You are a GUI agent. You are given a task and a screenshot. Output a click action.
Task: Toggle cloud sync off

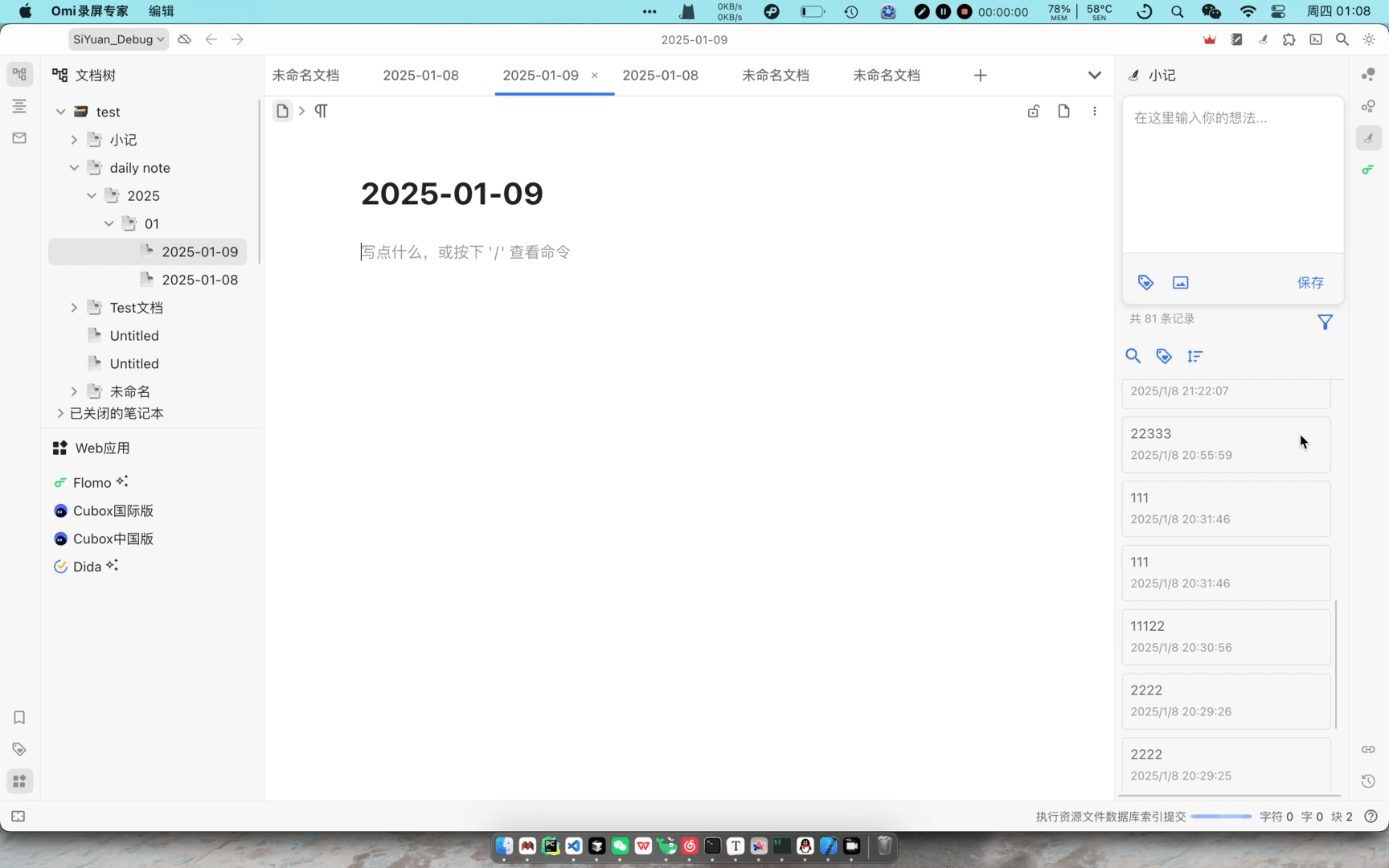coord(184,39)
